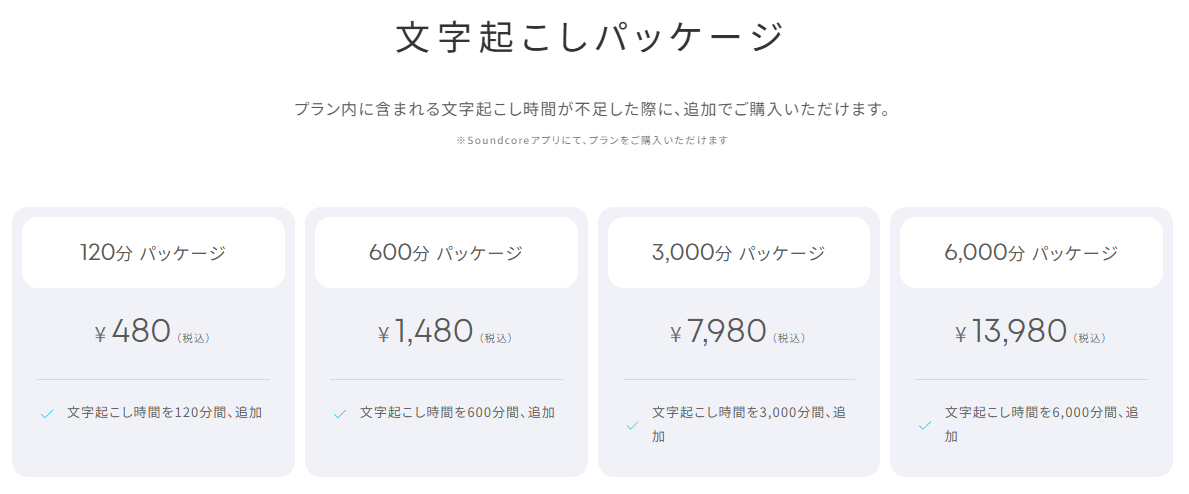Click the ¥7,980 price
Screen dimensions: 1189x494
(718, 332)
